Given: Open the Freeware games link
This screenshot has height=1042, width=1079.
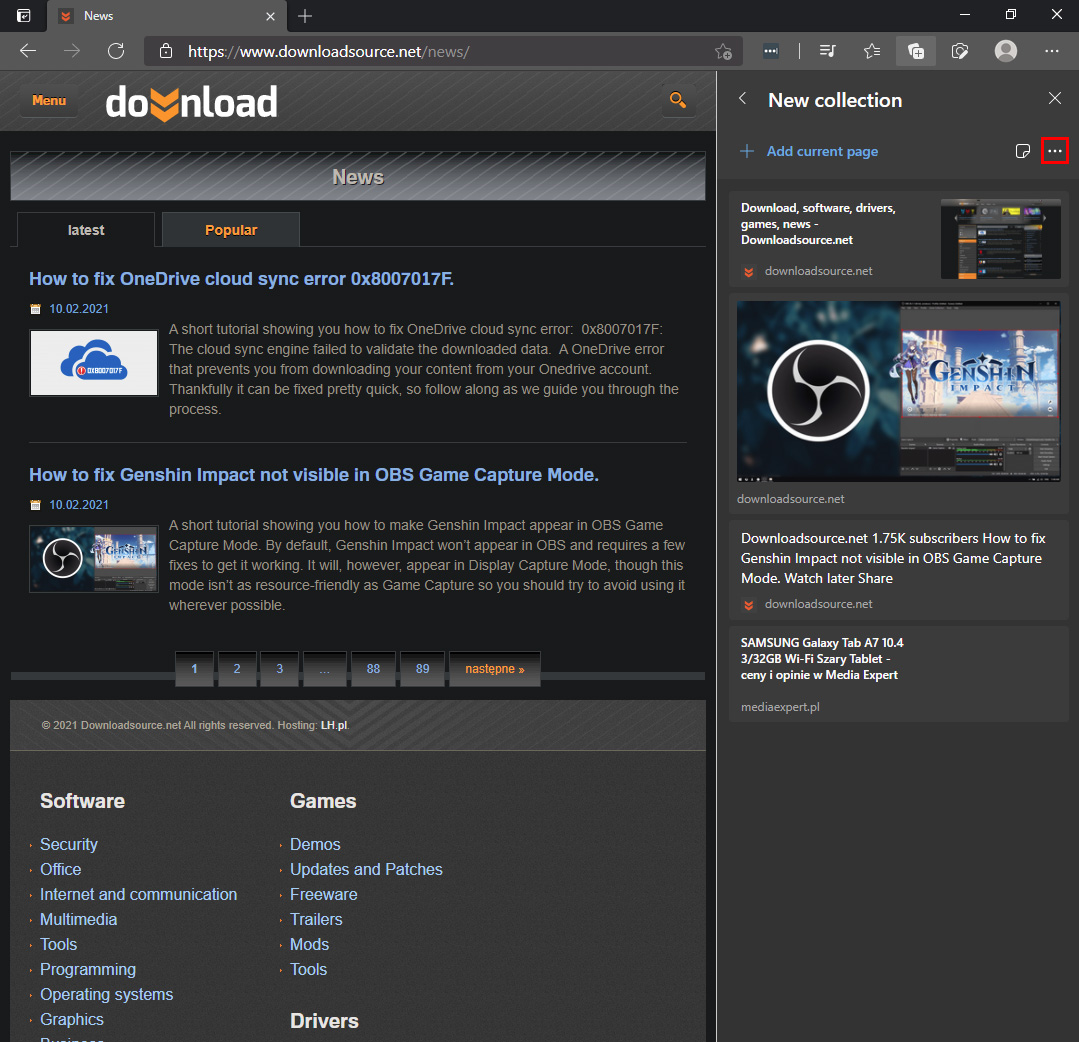Looking at the screenshot, I should coord(323,894).
